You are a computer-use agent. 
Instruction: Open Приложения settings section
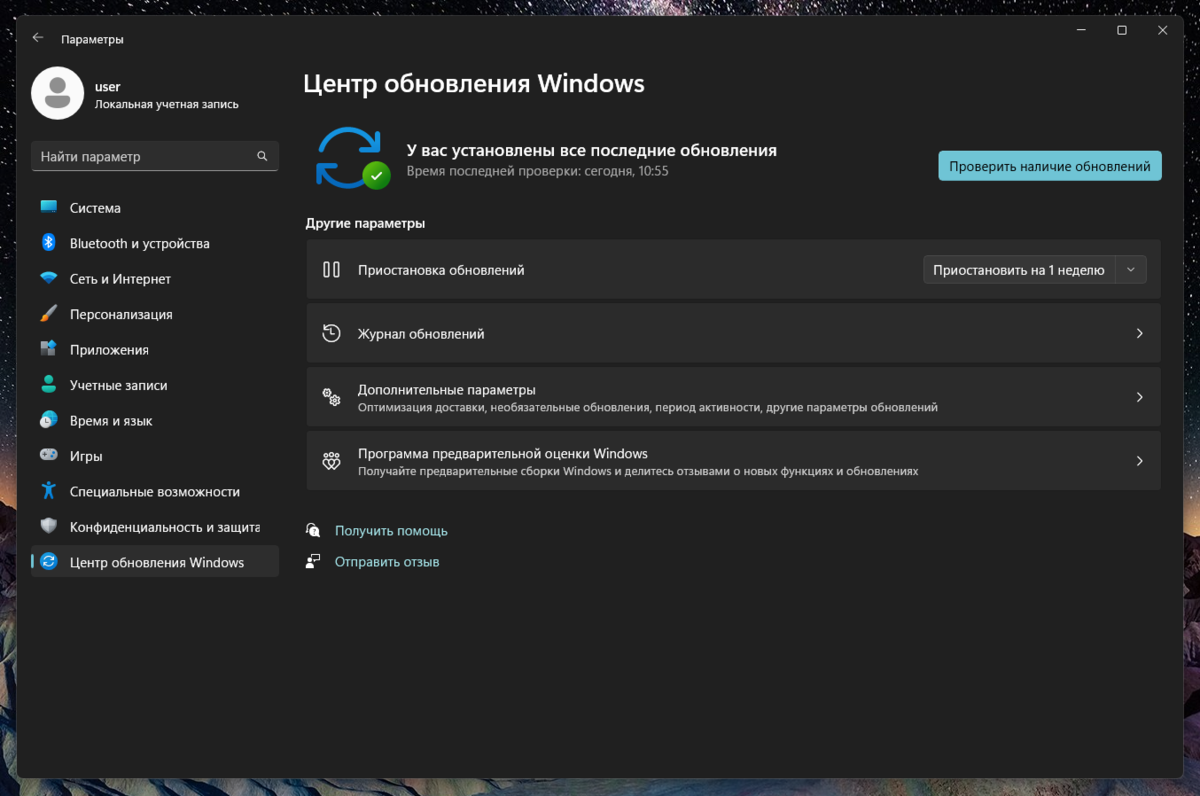[155, 350]
